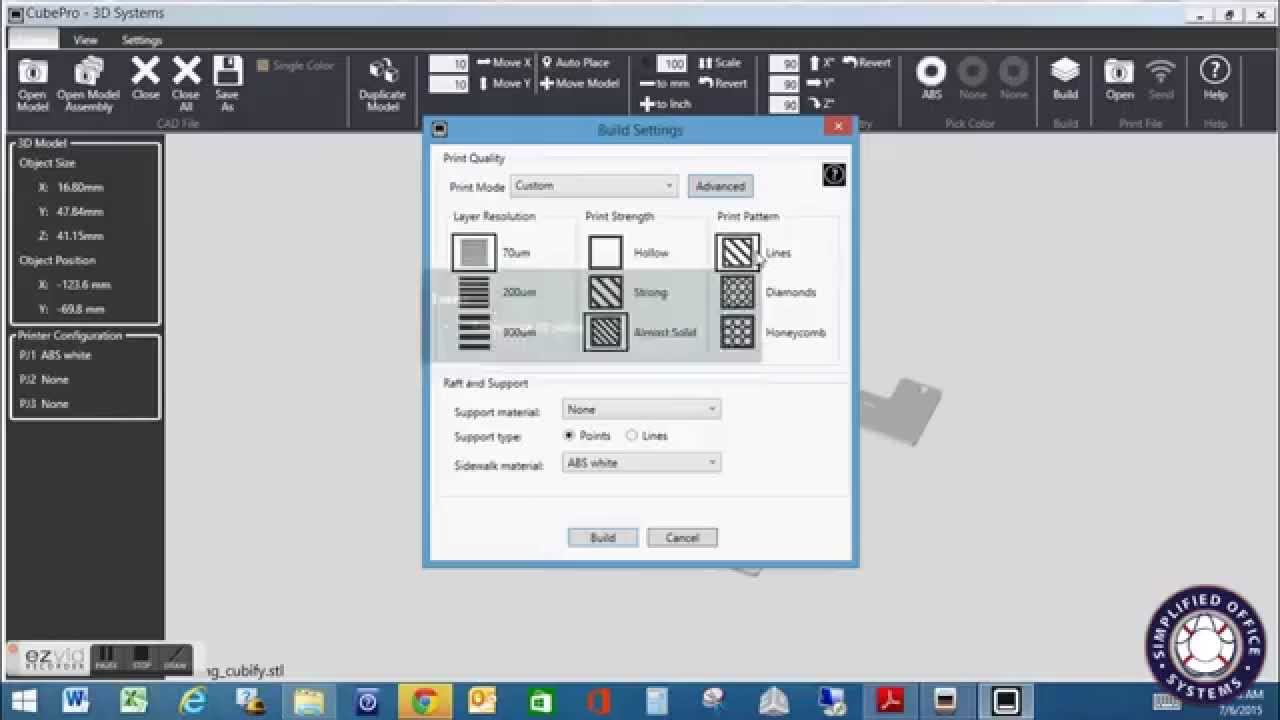Select the Move Model tool

click(580, 83)
